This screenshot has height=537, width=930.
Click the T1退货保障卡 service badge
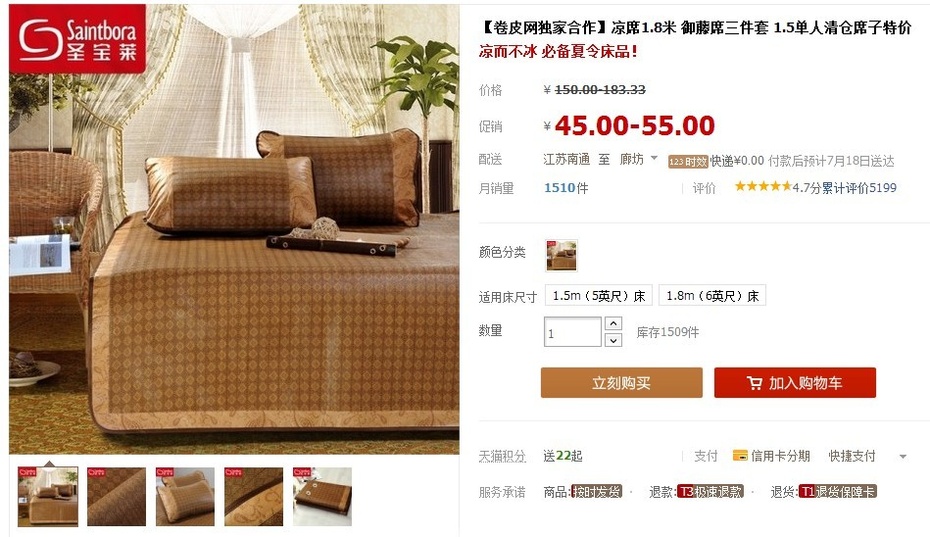(x=837, y=492)
